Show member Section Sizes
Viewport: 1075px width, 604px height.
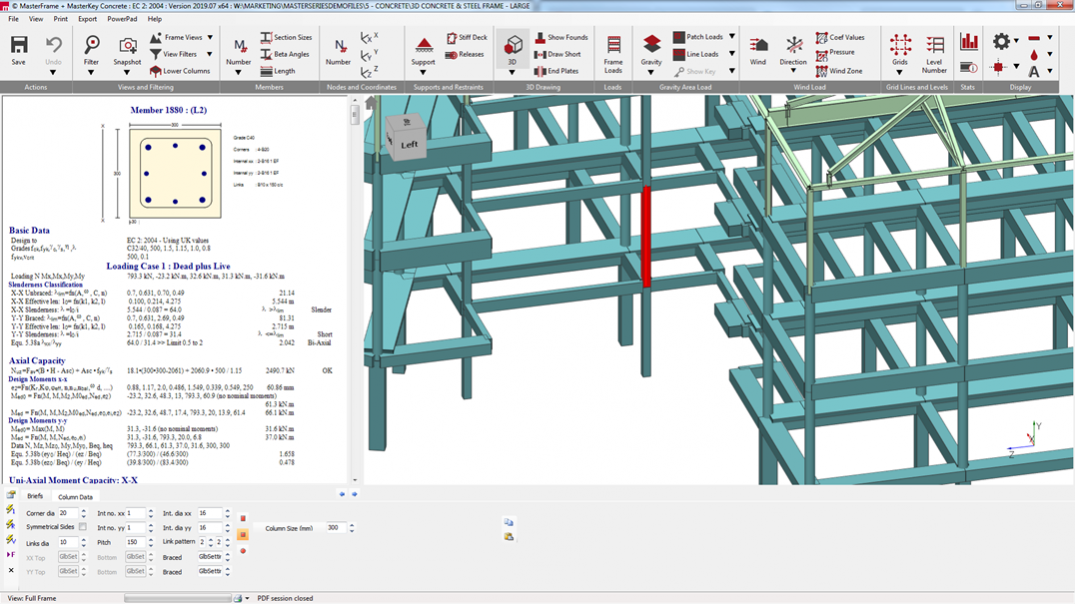286,37
